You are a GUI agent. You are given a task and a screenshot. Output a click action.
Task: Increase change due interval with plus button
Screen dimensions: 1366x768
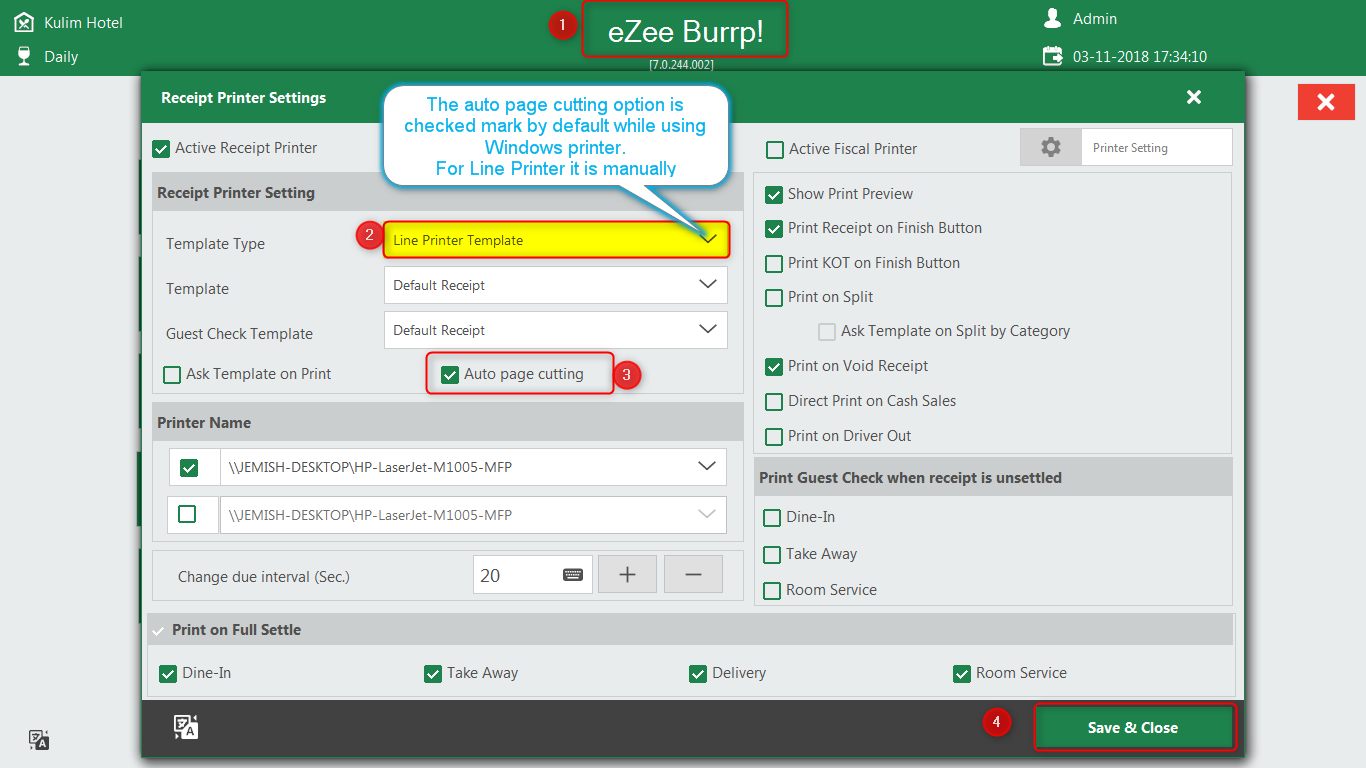(x=627, y=575)
